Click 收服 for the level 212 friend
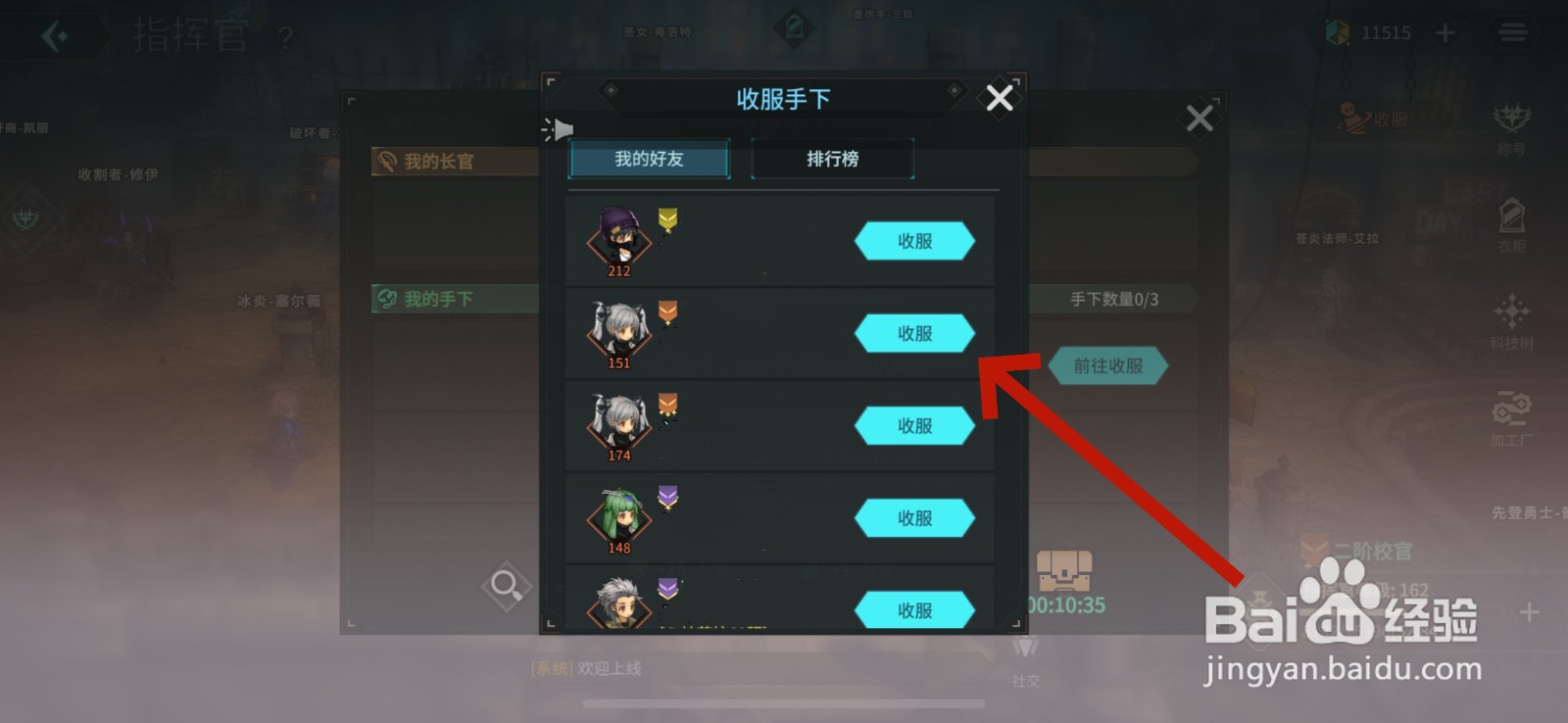Viewport: 1568px width, 723px height. (914, 241)
